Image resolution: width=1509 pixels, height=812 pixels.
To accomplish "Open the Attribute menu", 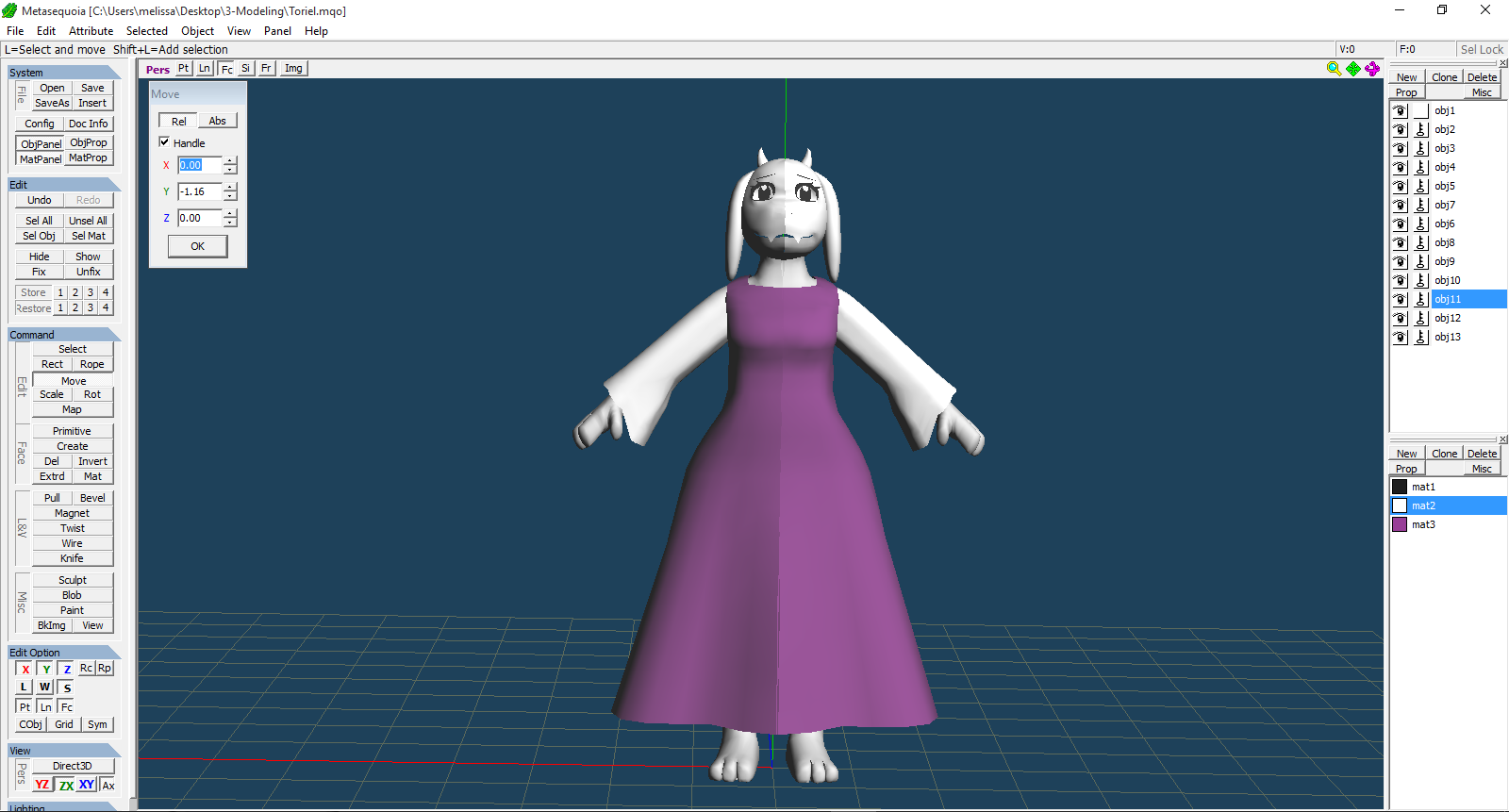I will [91, 31].
